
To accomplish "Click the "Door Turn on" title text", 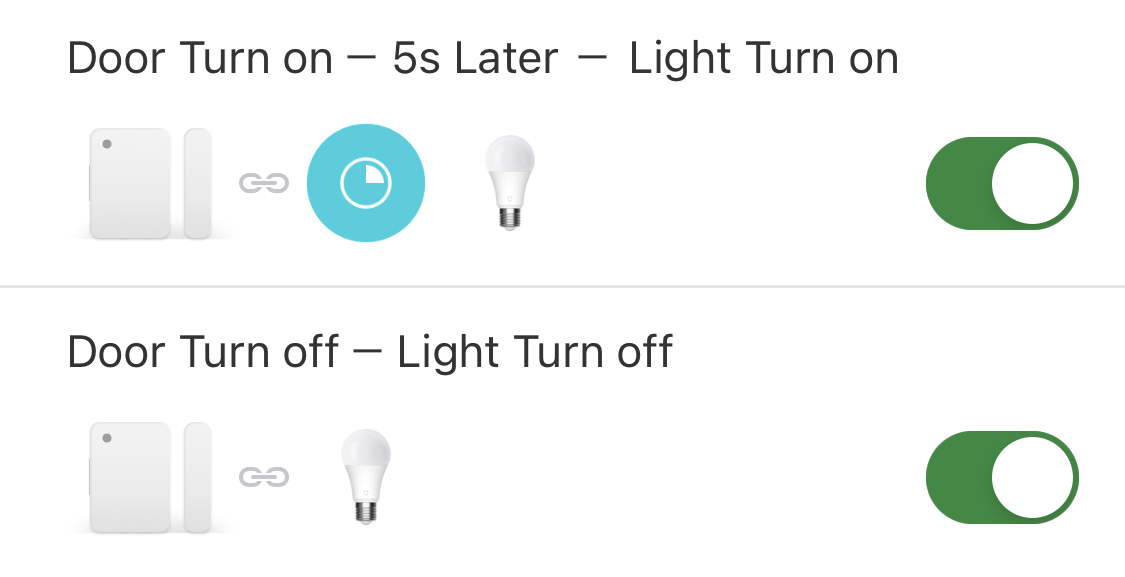I will 199,59.
